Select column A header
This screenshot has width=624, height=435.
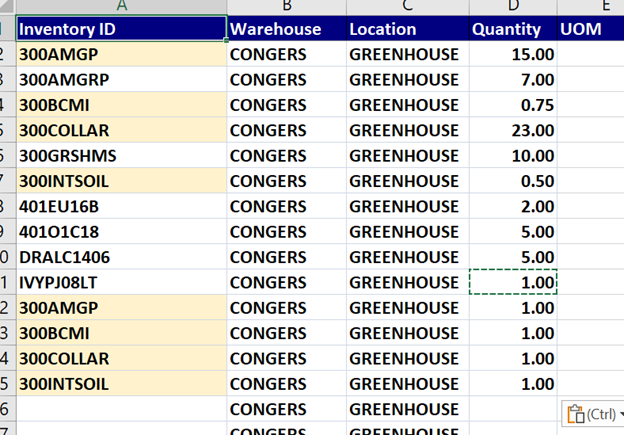click(x=122, y=6)
